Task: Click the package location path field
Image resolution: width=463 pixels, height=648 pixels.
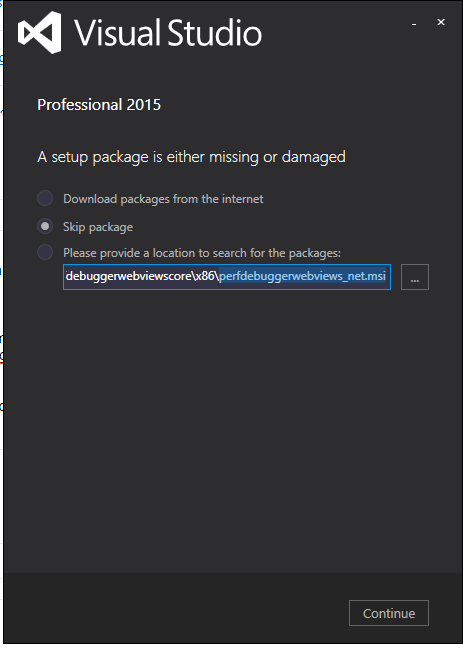Action: coord(227,277)
